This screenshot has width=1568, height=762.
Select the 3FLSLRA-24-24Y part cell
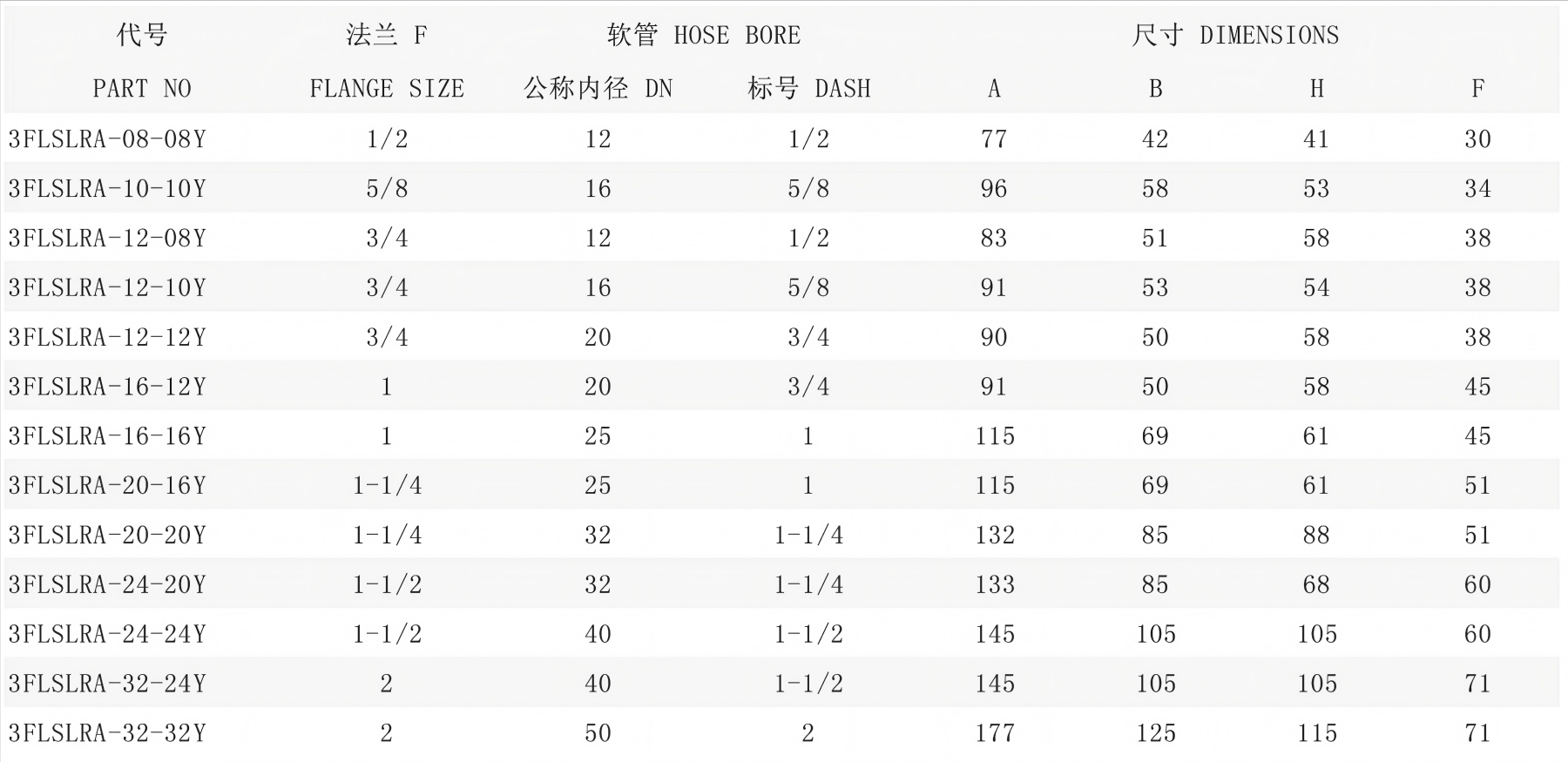[107, 634]
